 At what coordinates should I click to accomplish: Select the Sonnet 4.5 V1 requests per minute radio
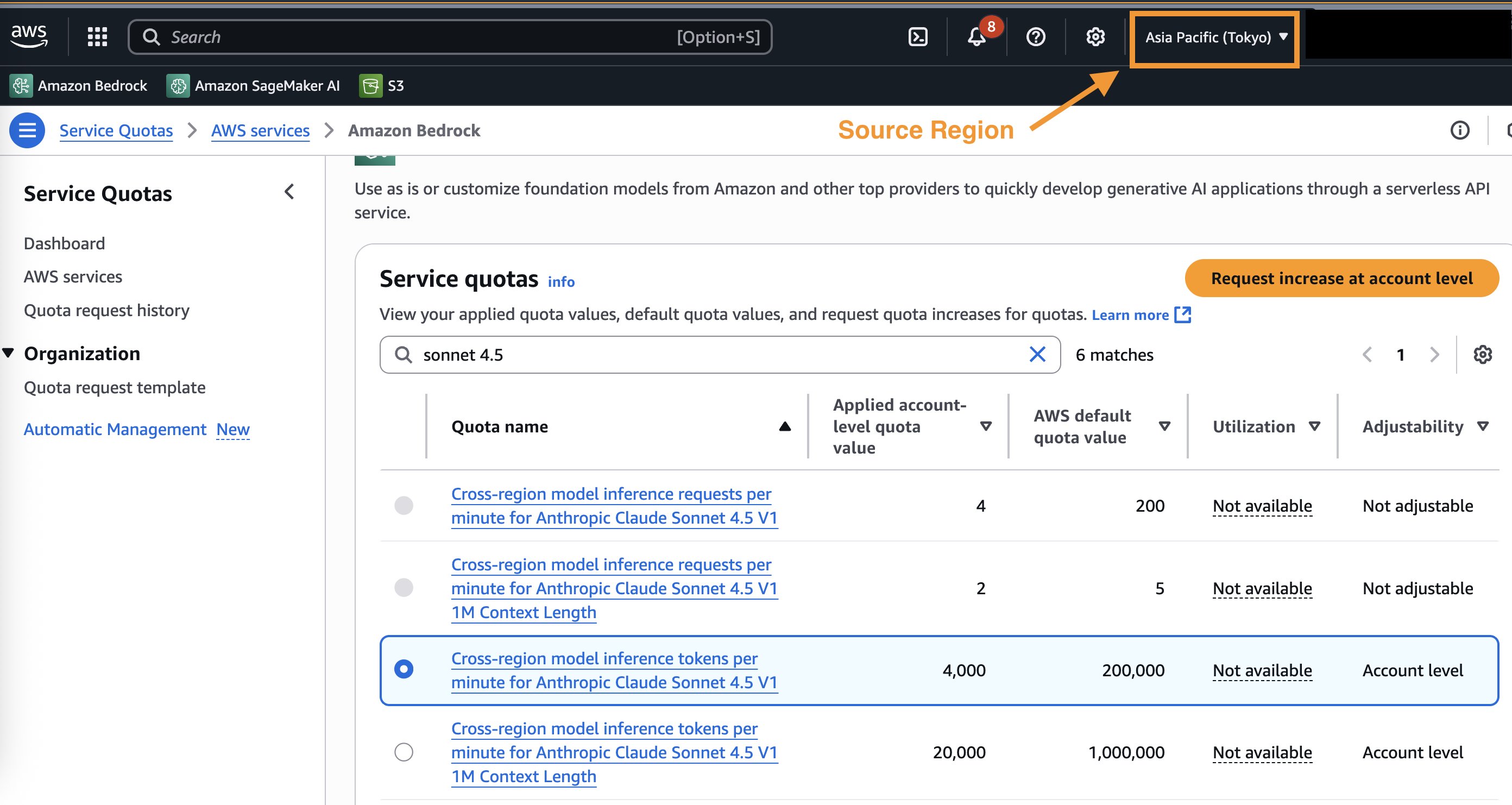(405, 506)
